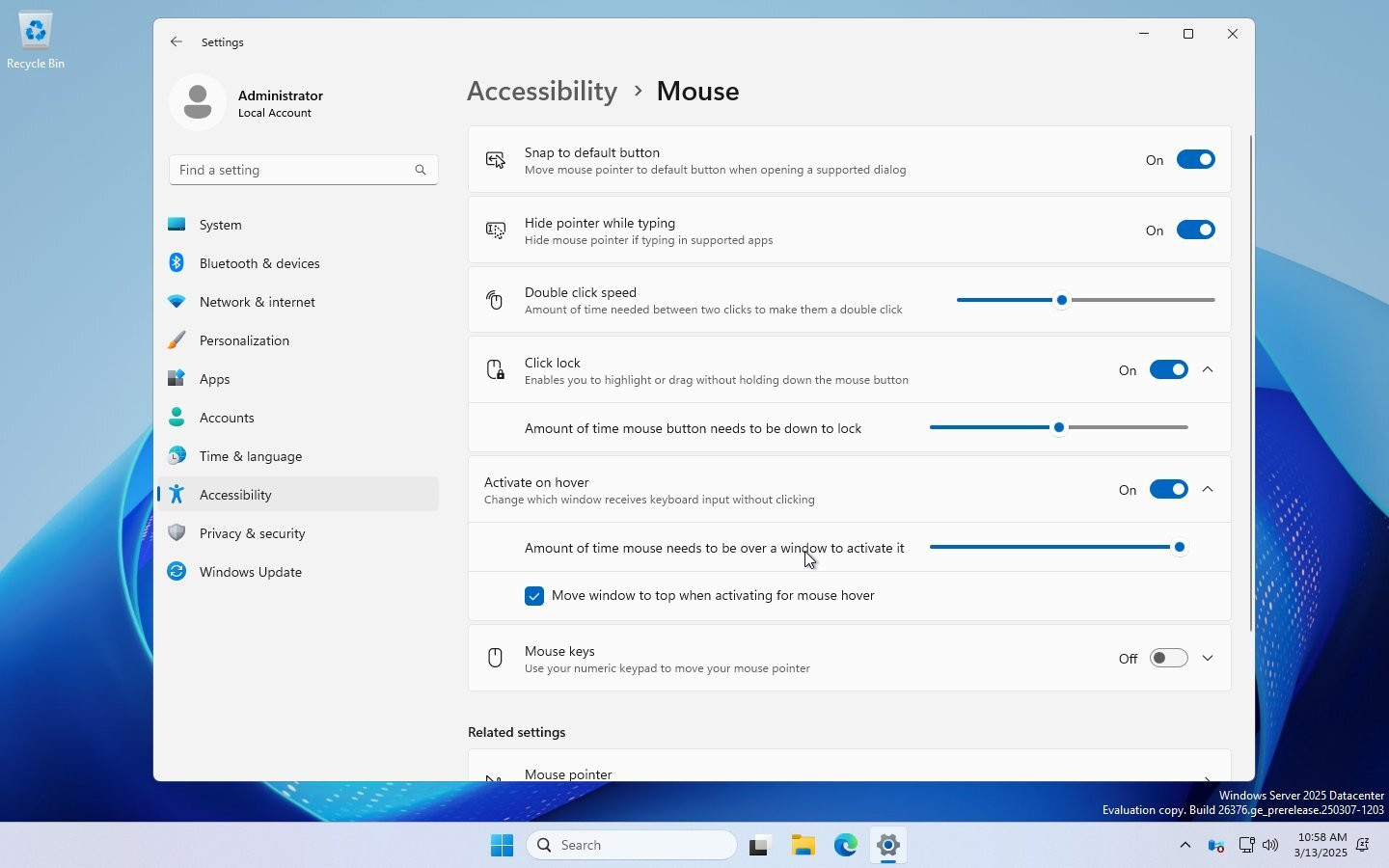Open taskbar clock showing 10:58 AM
The height and width of the screenshot is (868, 1389).
pyautogui.click(x=1321, y=845)
